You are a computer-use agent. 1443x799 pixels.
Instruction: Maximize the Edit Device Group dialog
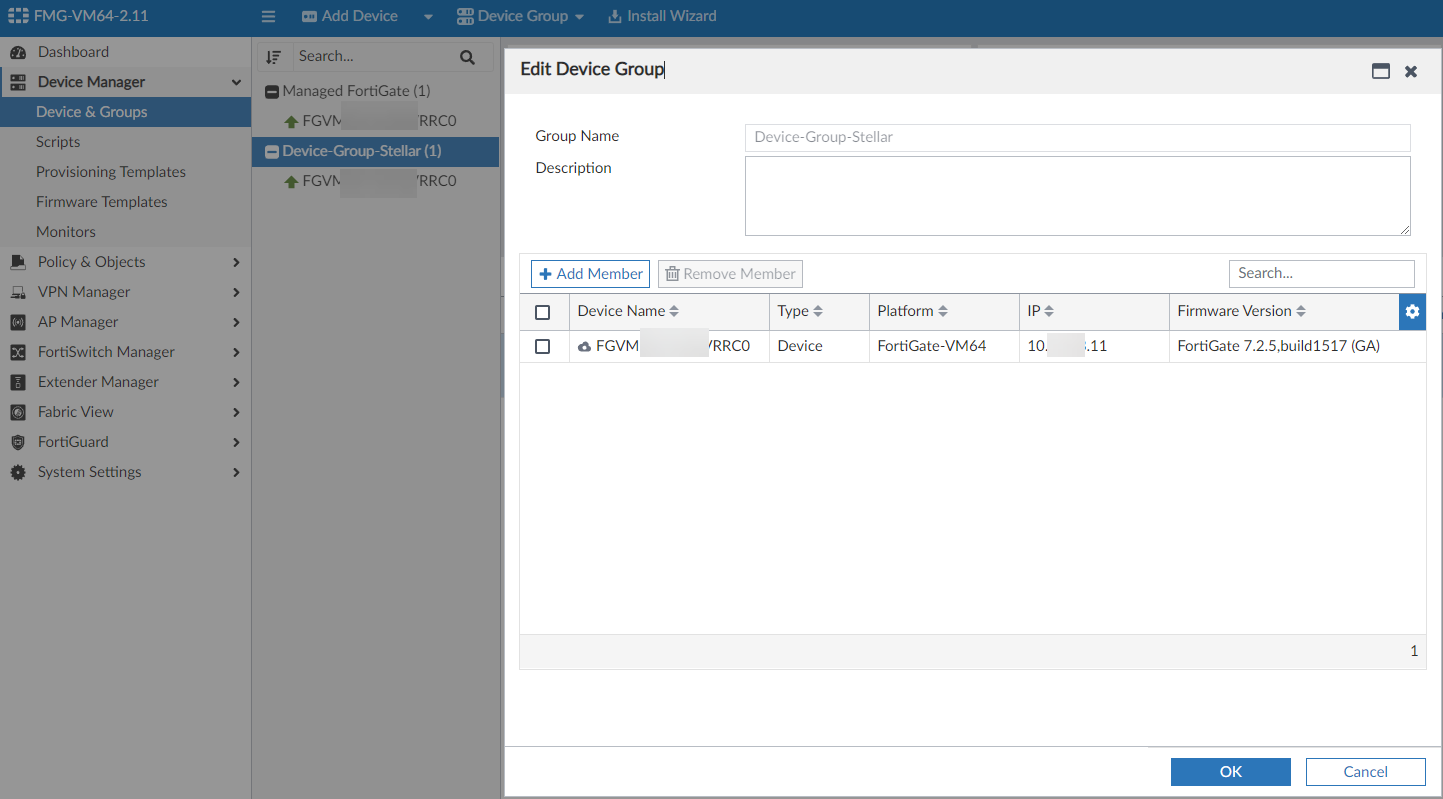1381,71
